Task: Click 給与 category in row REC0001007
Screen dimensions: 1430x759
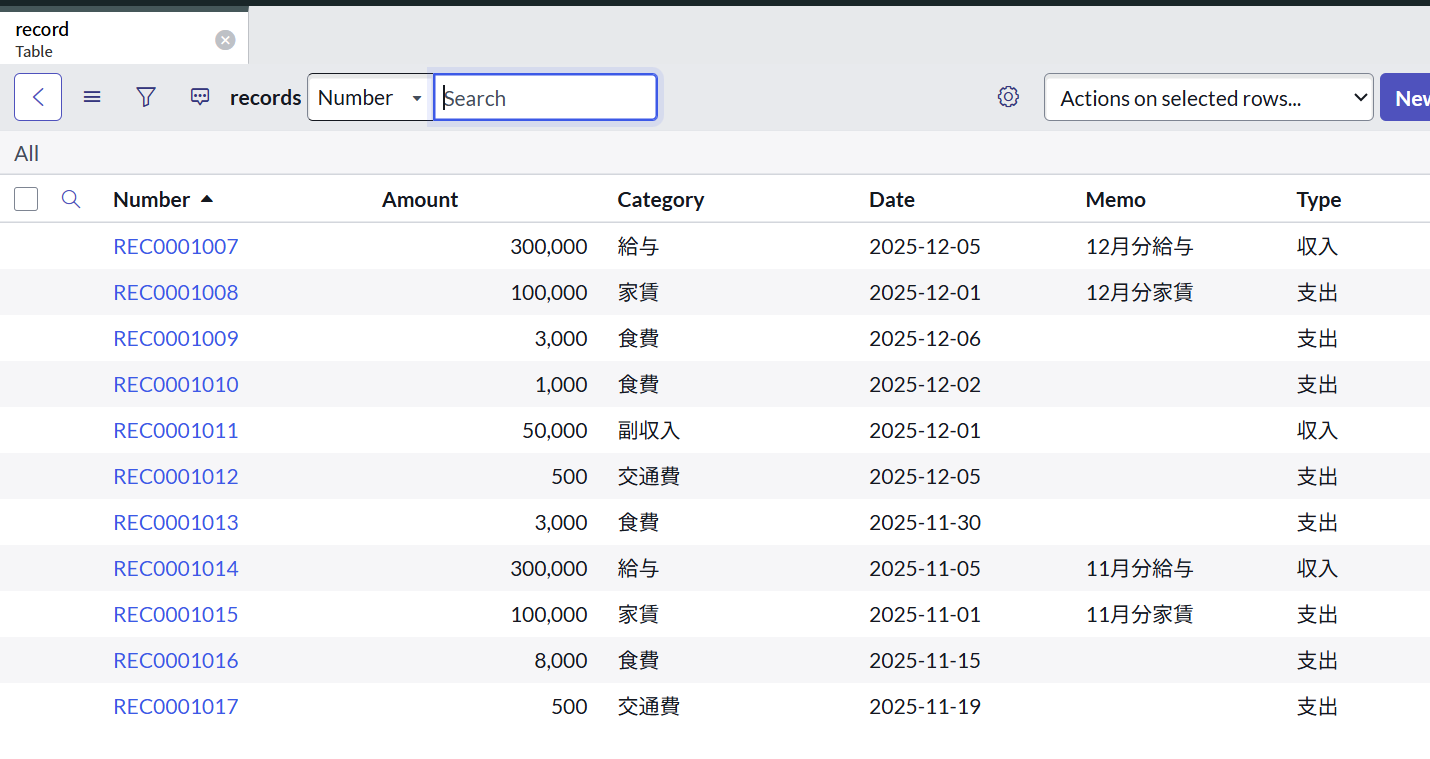Action: pyautogui.click(x=638, y=246)
